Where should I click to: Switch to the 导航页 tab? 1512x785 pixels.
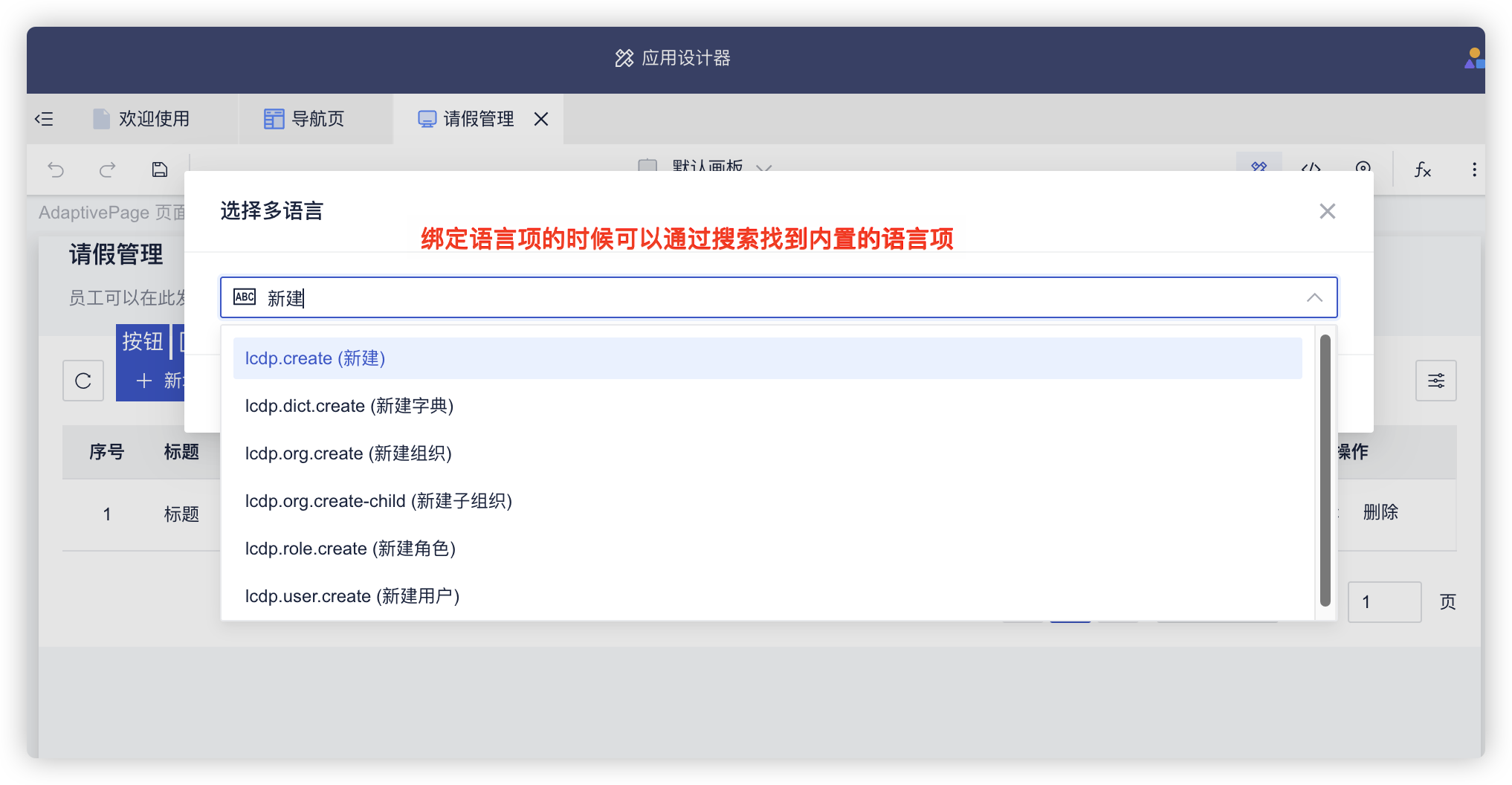pyautogui.click(x=317, y=119)
